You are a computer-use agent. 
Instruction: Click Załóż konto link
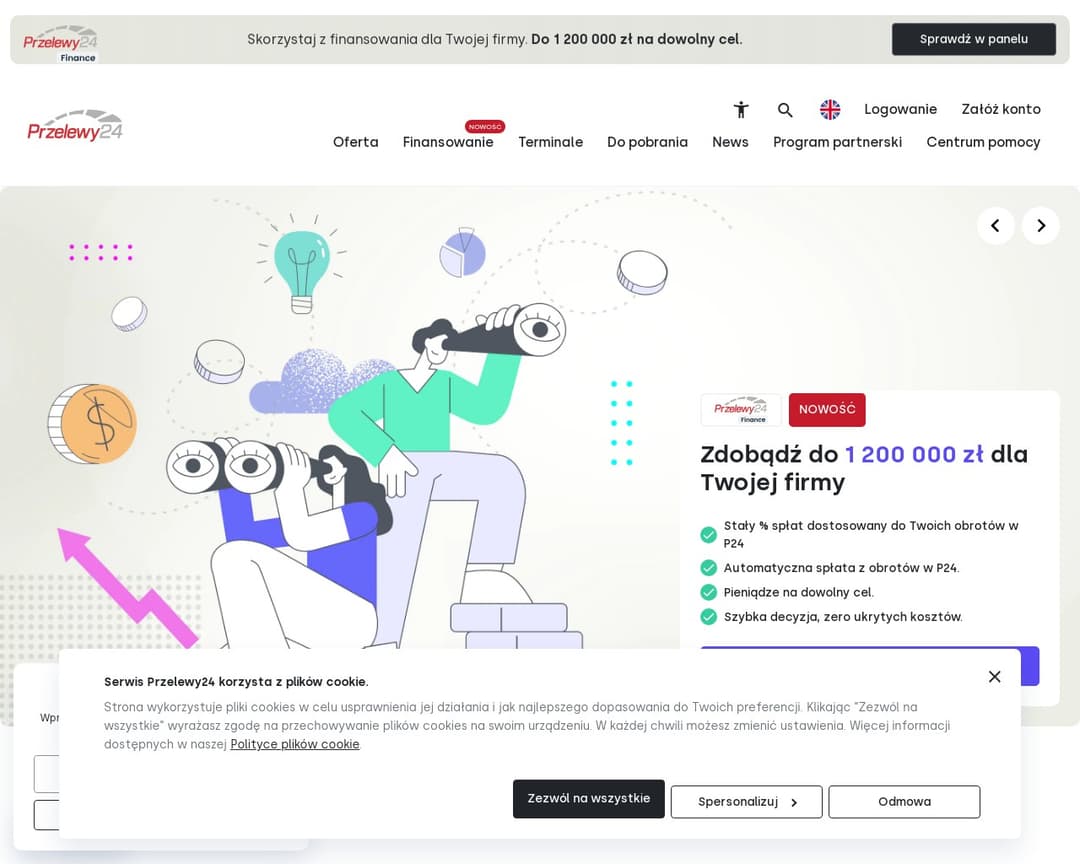coord(1001,109)
